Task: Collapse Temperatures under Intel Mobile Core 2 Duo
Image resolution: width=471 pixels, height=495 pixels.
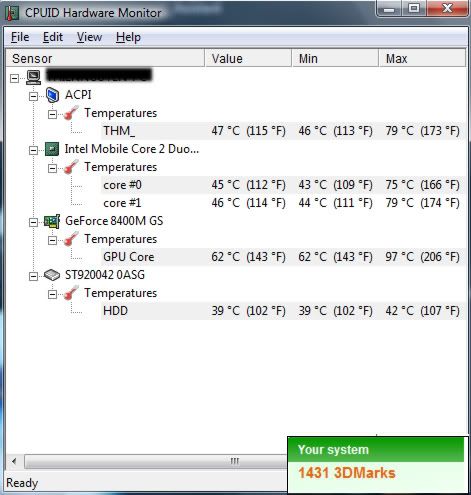Action: point(52,168)
